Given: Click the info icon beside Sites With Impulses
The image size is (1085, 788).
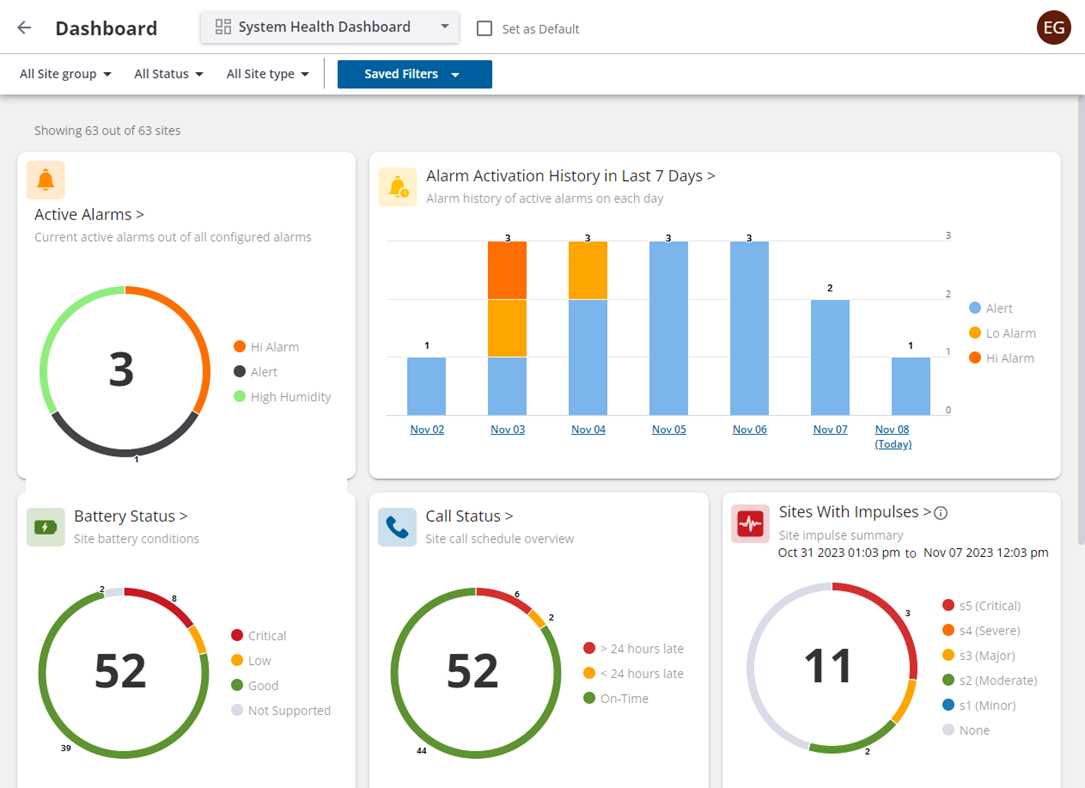Looking at the screenshot, I should pos(940,513).
